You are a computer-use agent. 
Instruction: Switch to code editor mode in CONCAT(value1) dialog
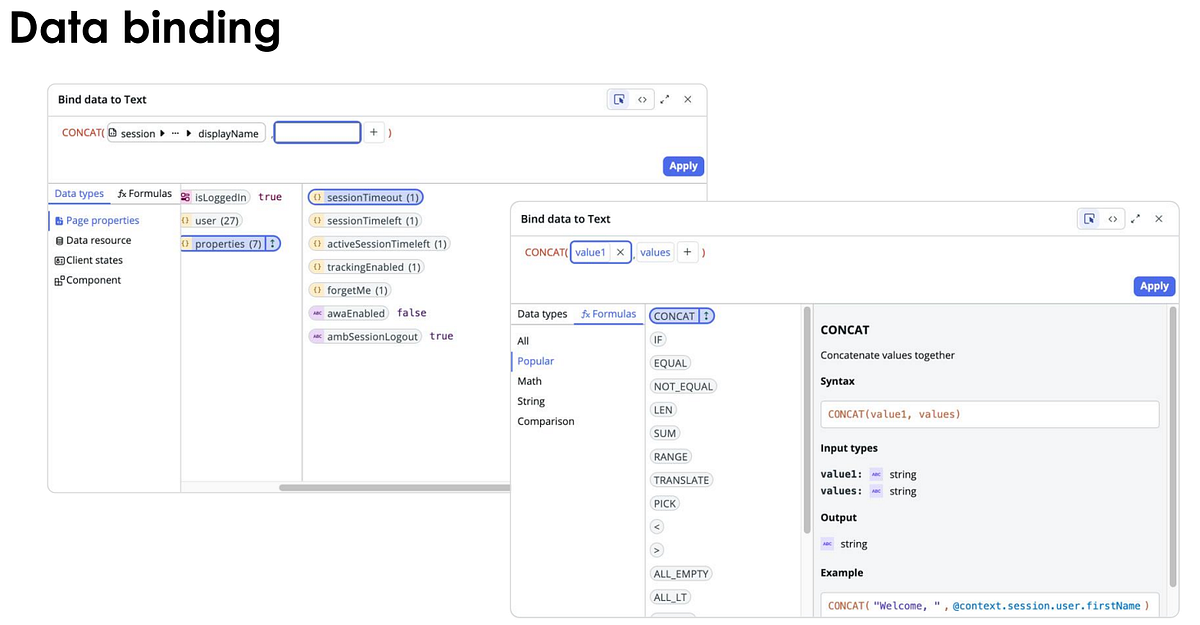tap(1112, 219)
